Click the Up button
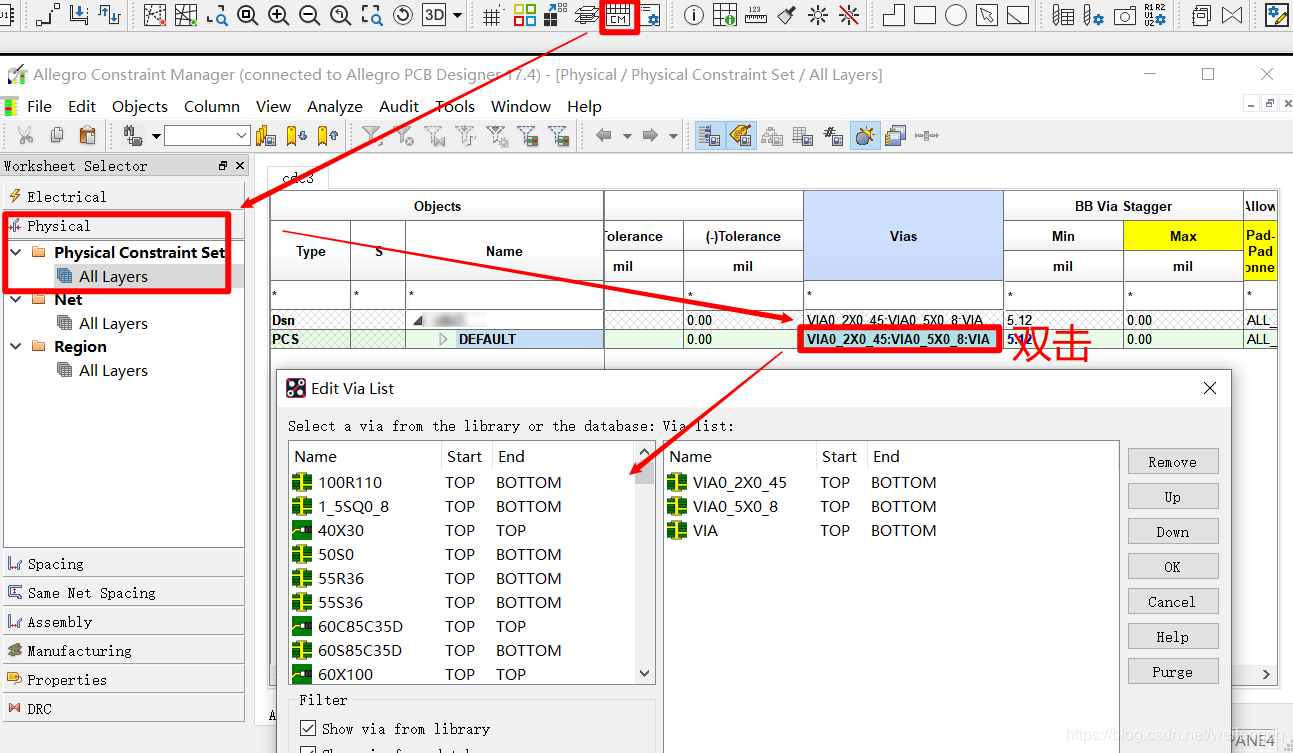 [1173, 497]
